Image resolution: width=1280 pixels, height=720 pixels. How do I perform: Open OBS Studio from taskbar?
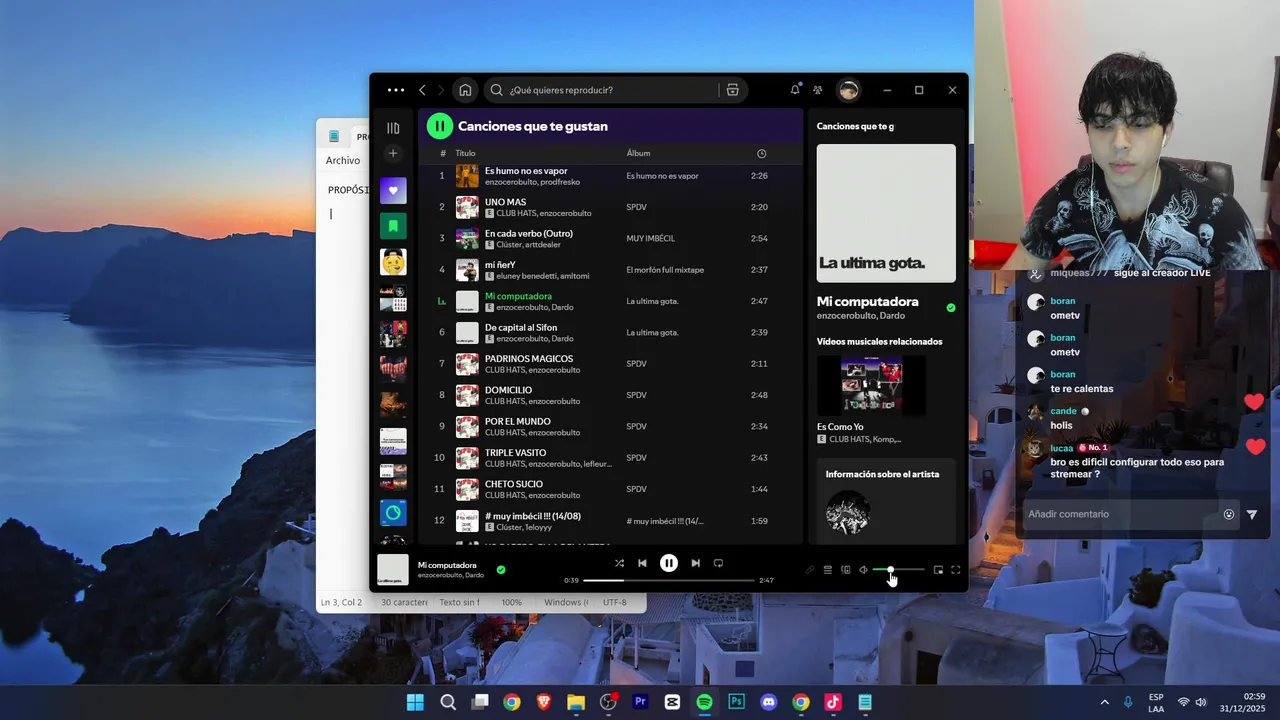(608, 702)
